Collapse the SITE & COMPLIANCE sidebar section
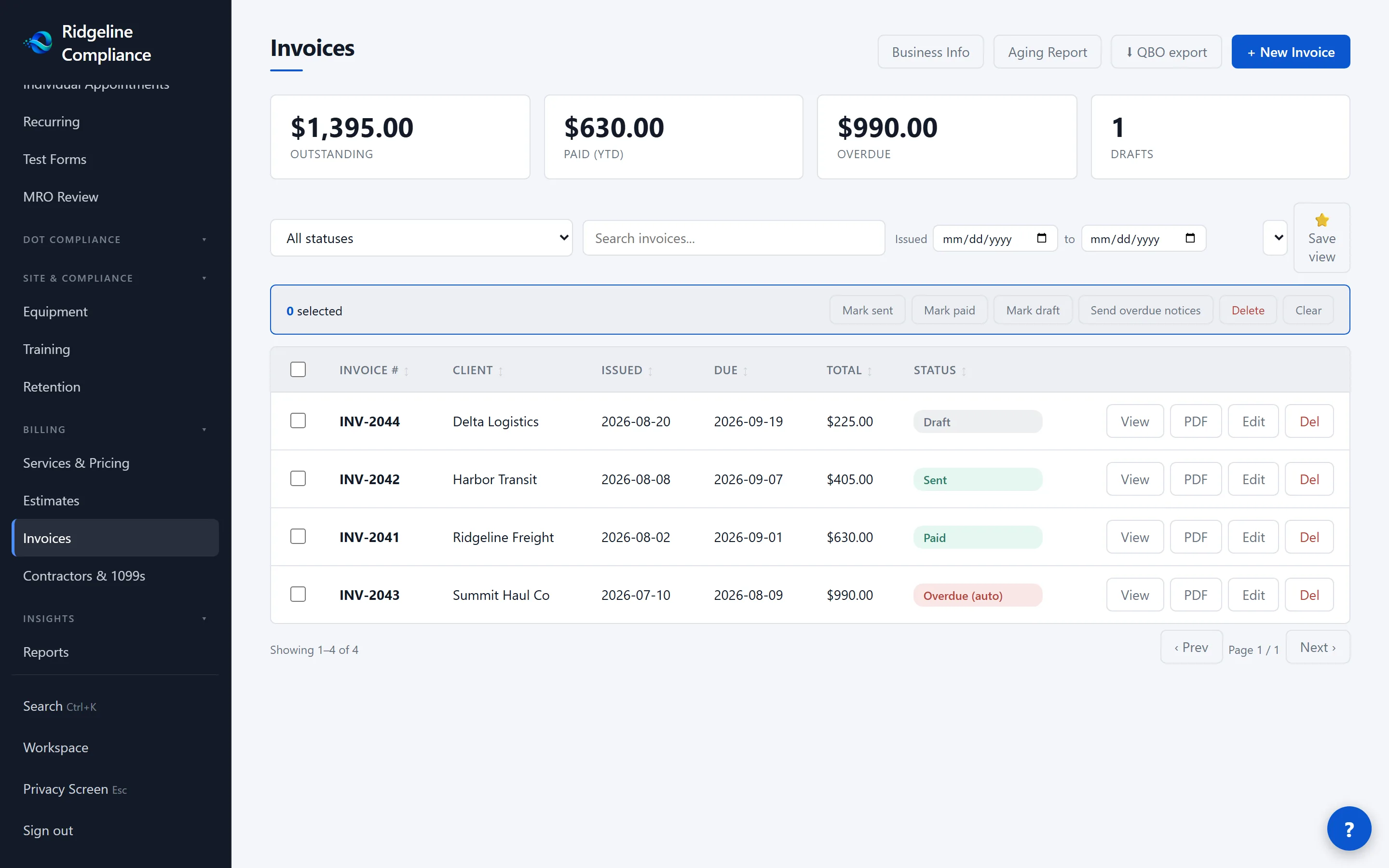This screenshot has height=868, width=1389. 115,278
